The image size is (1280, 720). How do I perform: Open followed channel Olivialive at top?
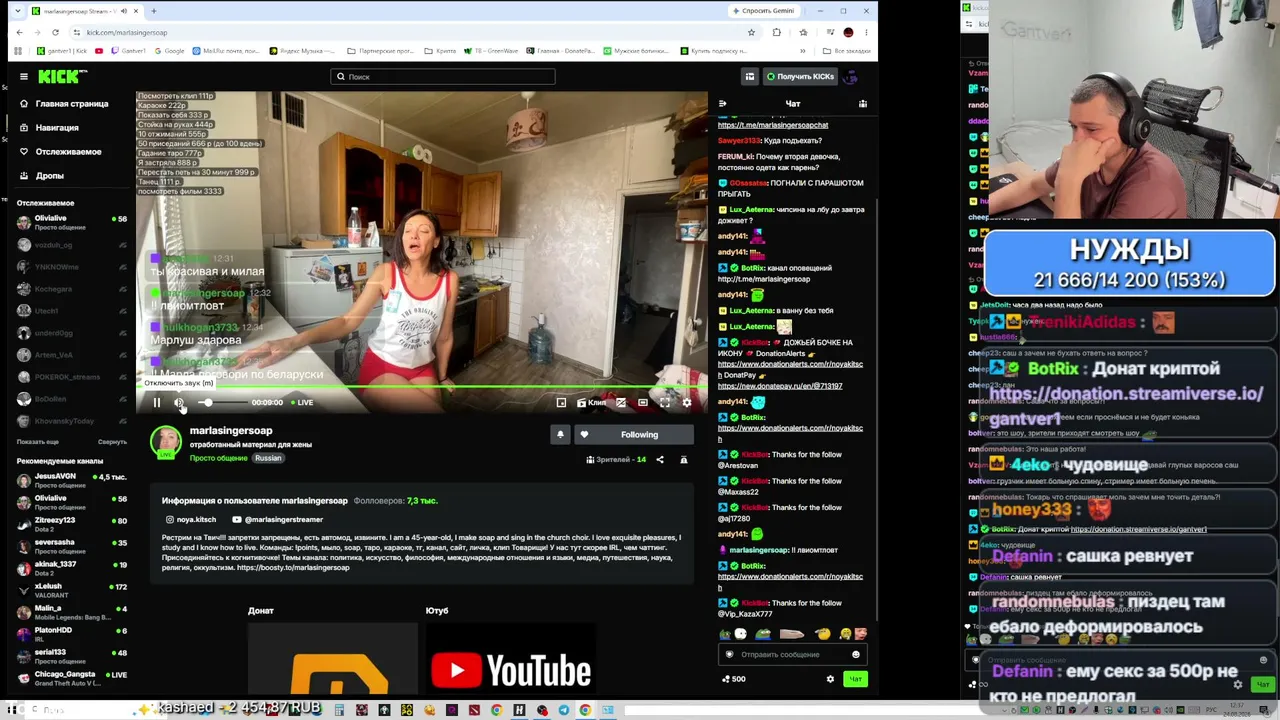click(72, 222)
